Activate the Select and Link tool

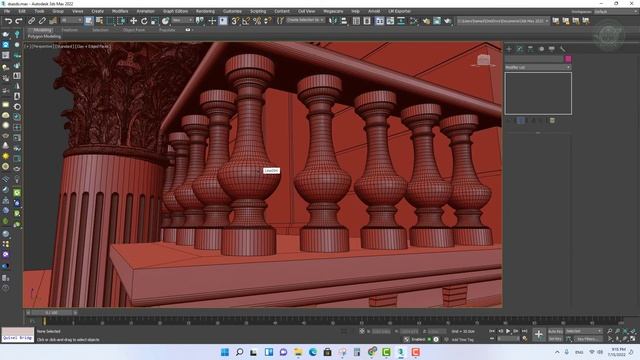point(31,21)
